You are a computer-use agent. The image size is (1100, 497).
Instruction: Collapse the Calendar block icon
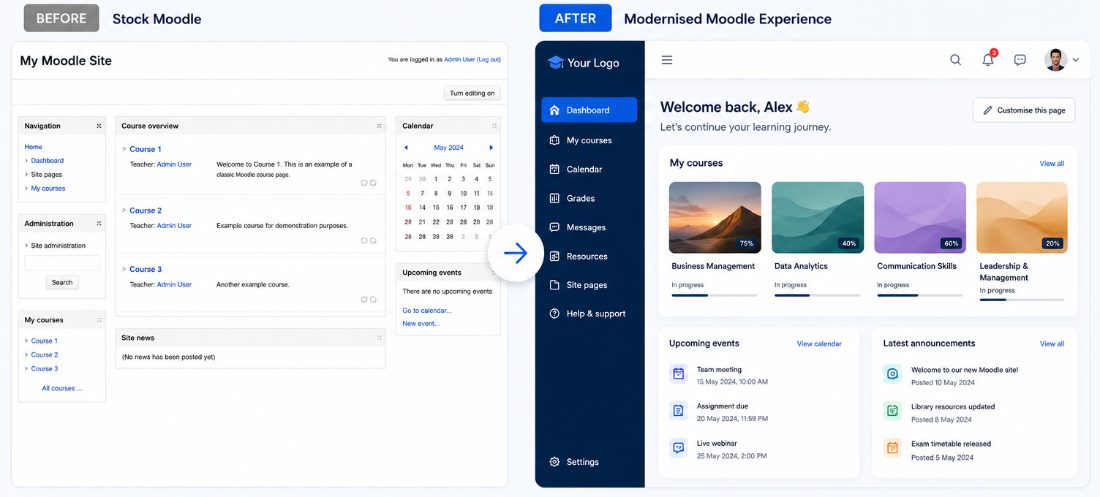pos(494,126)
